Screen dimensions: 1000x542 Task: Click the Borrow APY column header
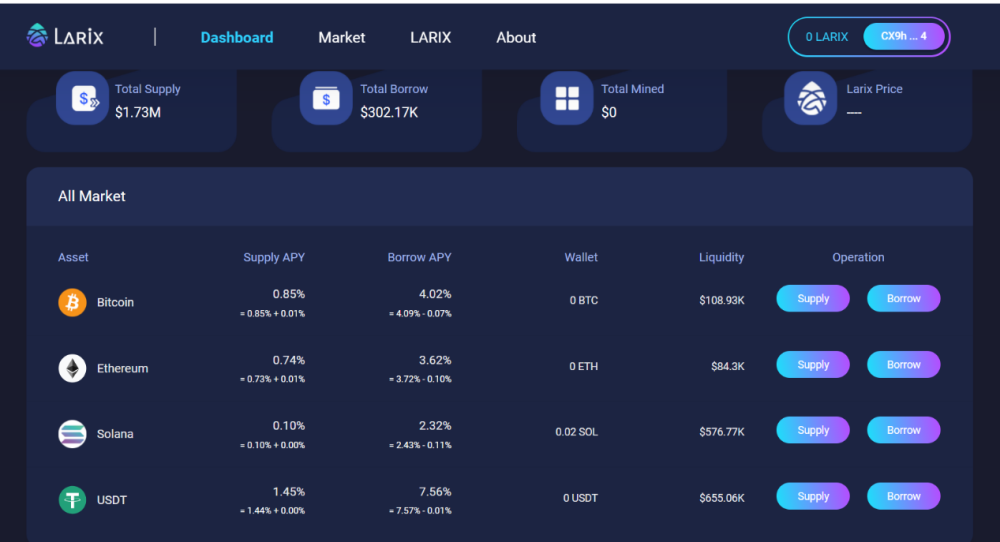coord(419,258)
